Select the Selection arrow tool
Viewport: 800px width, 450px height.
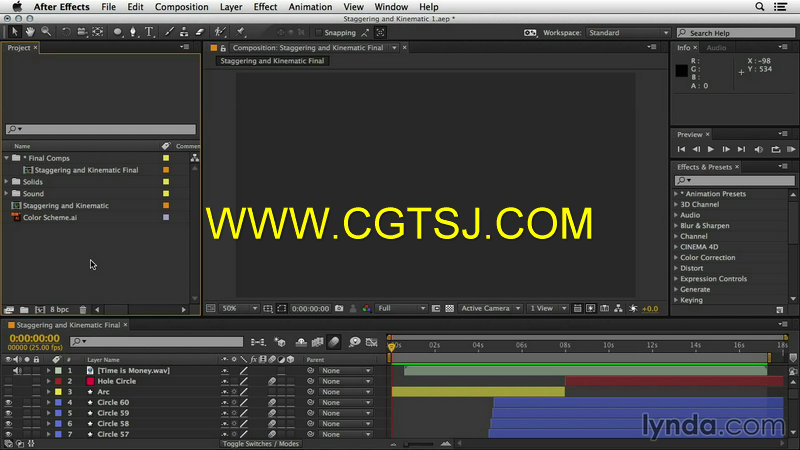pos(14,32)
